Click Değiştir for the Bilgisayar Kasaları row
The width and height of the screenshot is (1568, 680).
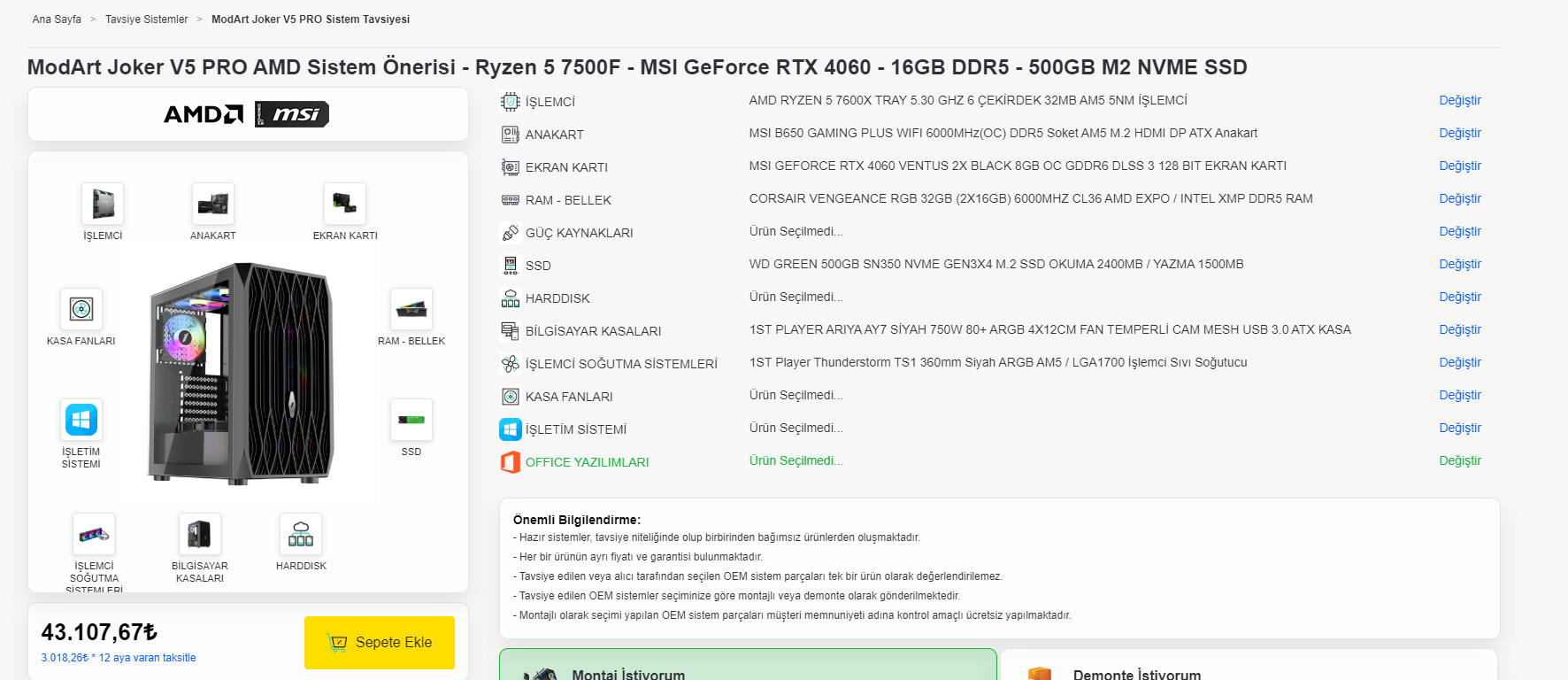[1460, 329]
